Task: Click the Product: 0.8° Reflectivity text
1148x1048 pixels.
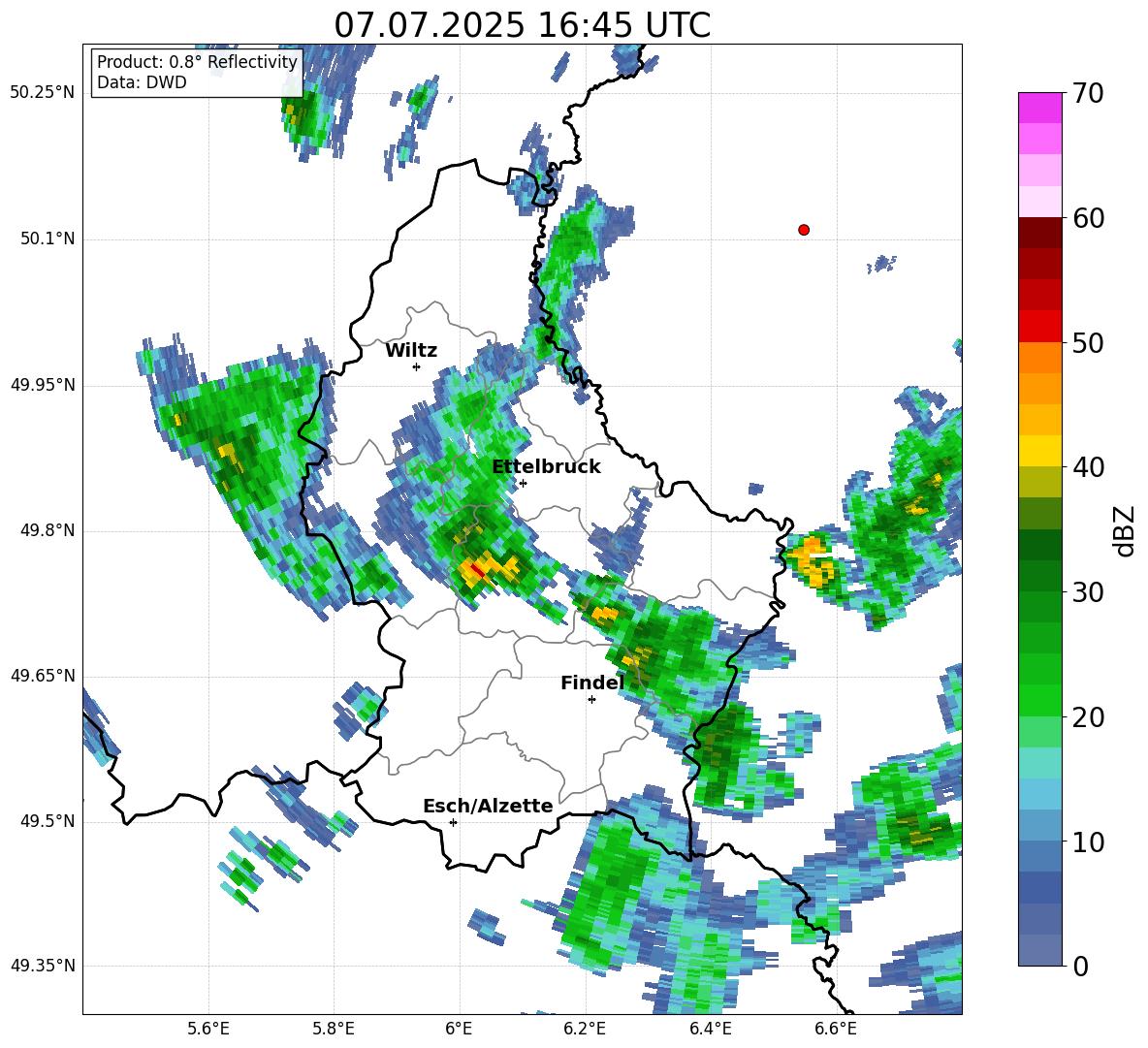Action: coord(197,62)
